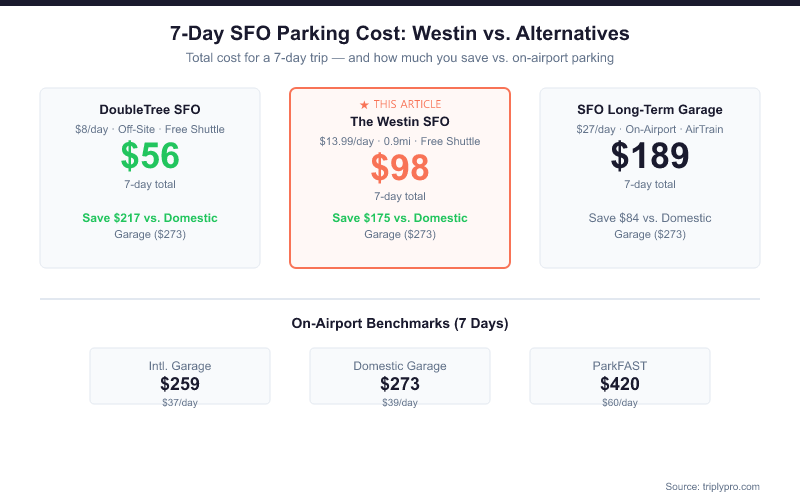The image size is (800, 500).
Task: Click the DoubleTree SFO card title
Action: tap(150, 110)
